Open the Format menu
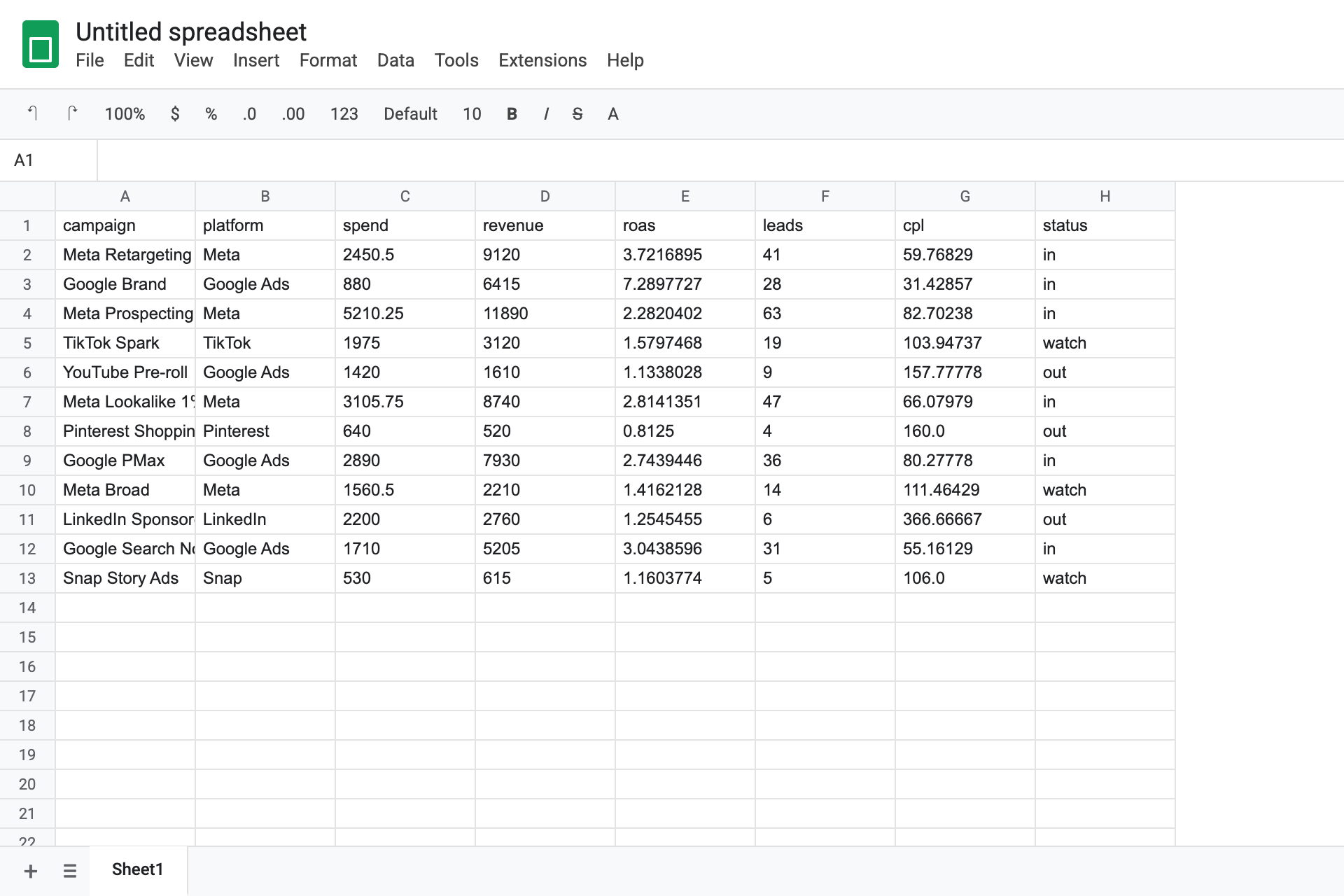Viewport: 1344px width, 896px height. click(x=328, y=60)
